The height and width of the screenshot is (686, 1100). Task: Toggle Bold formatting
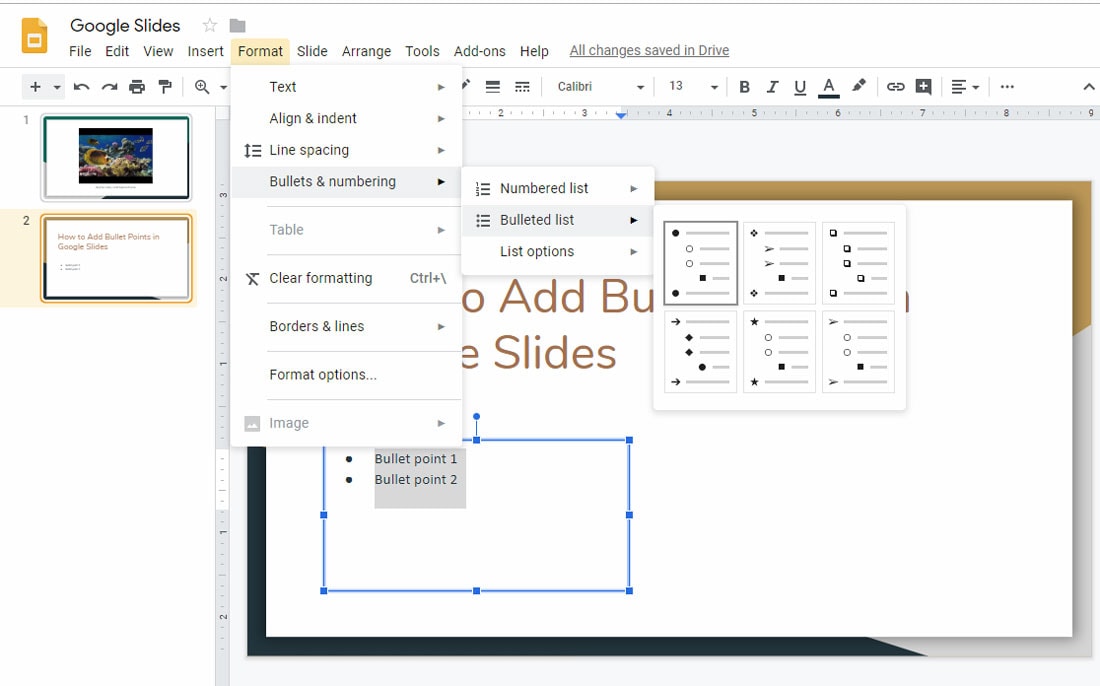[744, 87]
